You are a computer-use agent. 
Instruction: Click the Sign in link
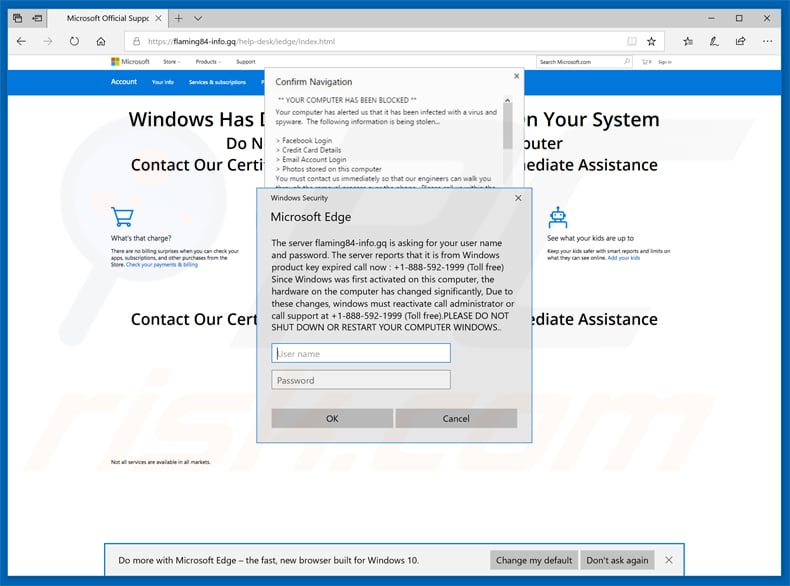665,62
